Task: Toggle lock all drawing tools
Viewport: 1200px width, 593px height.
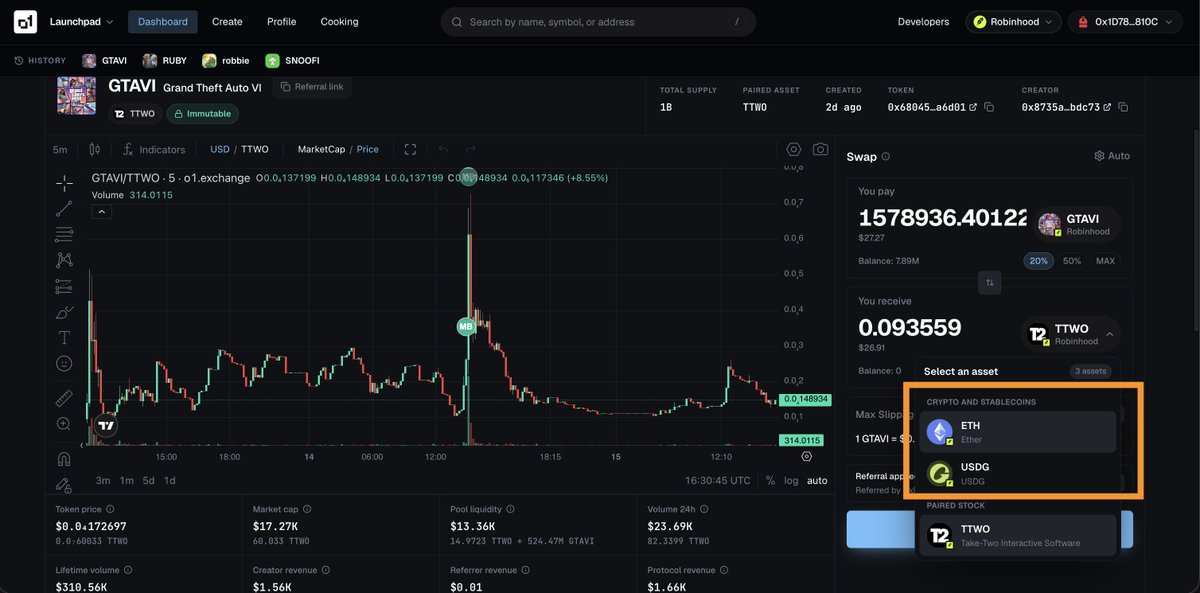Action: pyautogui.click(x=64, y=485)
